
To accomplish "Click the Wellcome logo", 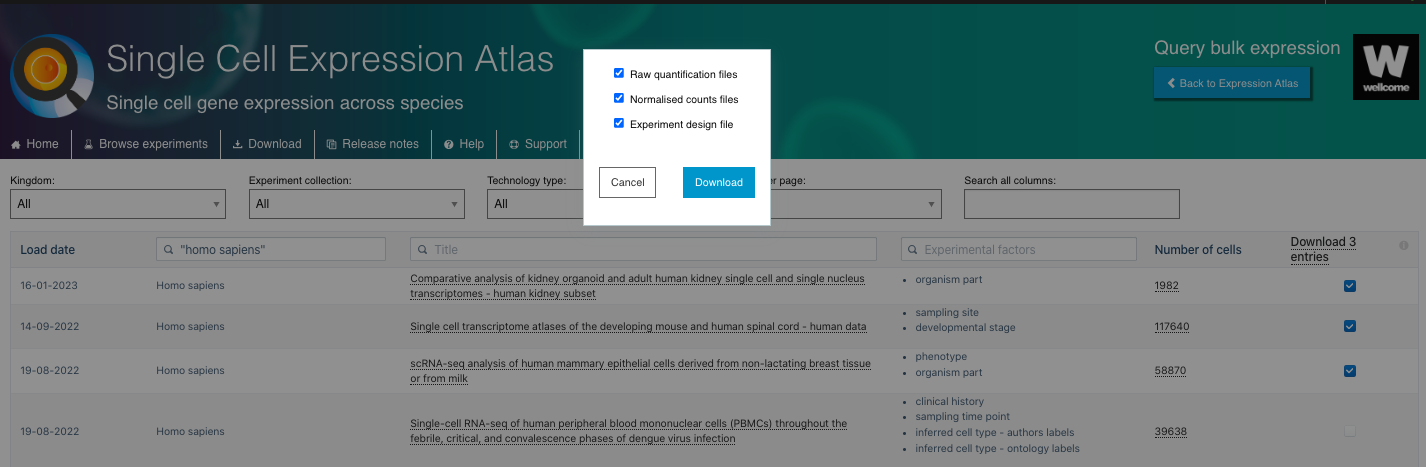I will pos(1385,67).
